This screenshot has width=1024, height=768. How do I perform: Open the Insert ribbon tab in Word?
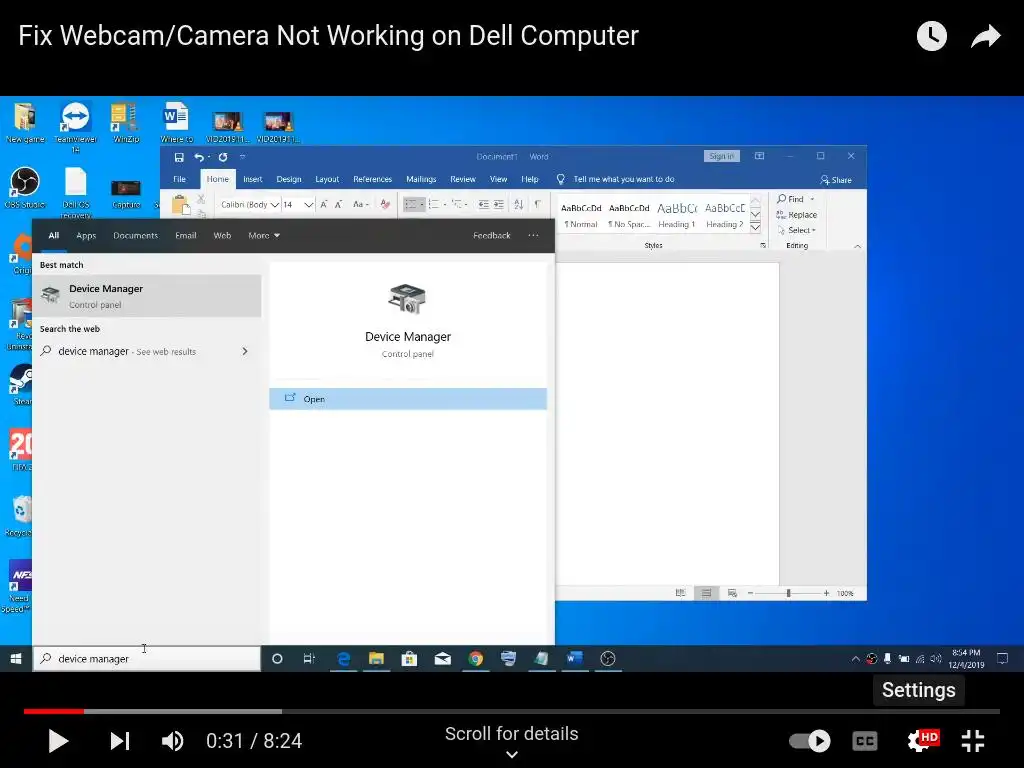click(253, 179)
